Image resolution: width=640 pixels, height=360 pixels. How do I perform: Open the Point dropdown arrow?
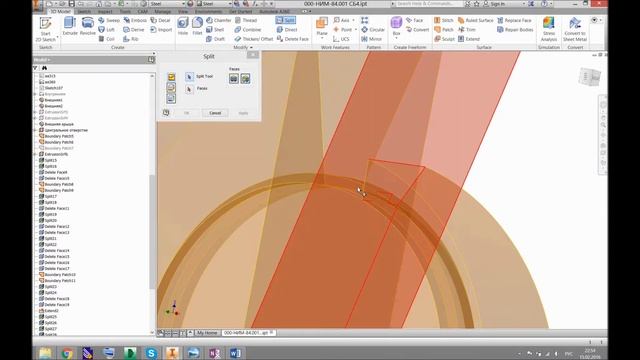[356, 30]
